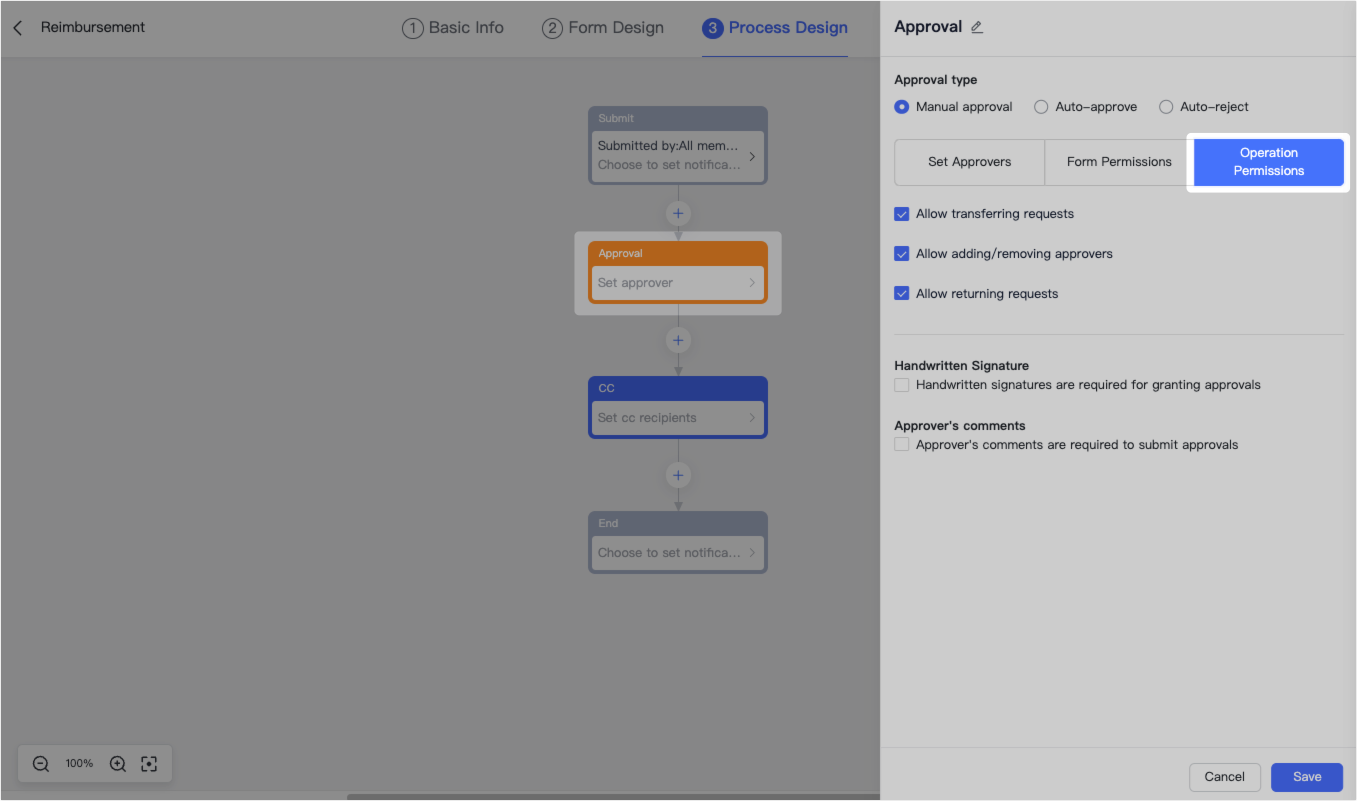Enable the handwritten signature requirement
The width and height of the screenshot is (1357, 801).
point(902,385)
